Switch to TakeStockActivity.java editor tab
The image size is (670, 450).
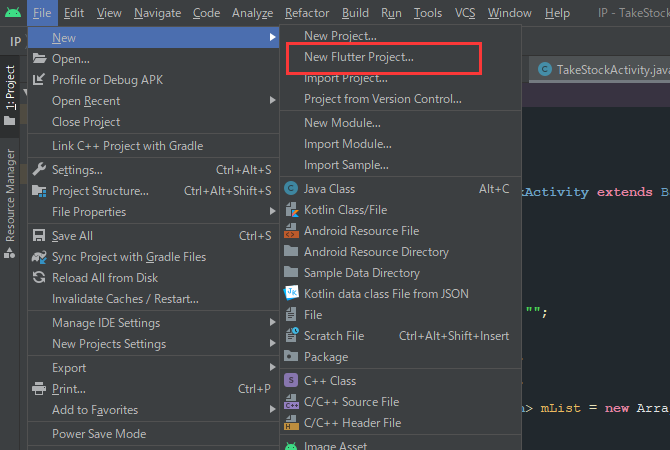(x=600, y=69)
